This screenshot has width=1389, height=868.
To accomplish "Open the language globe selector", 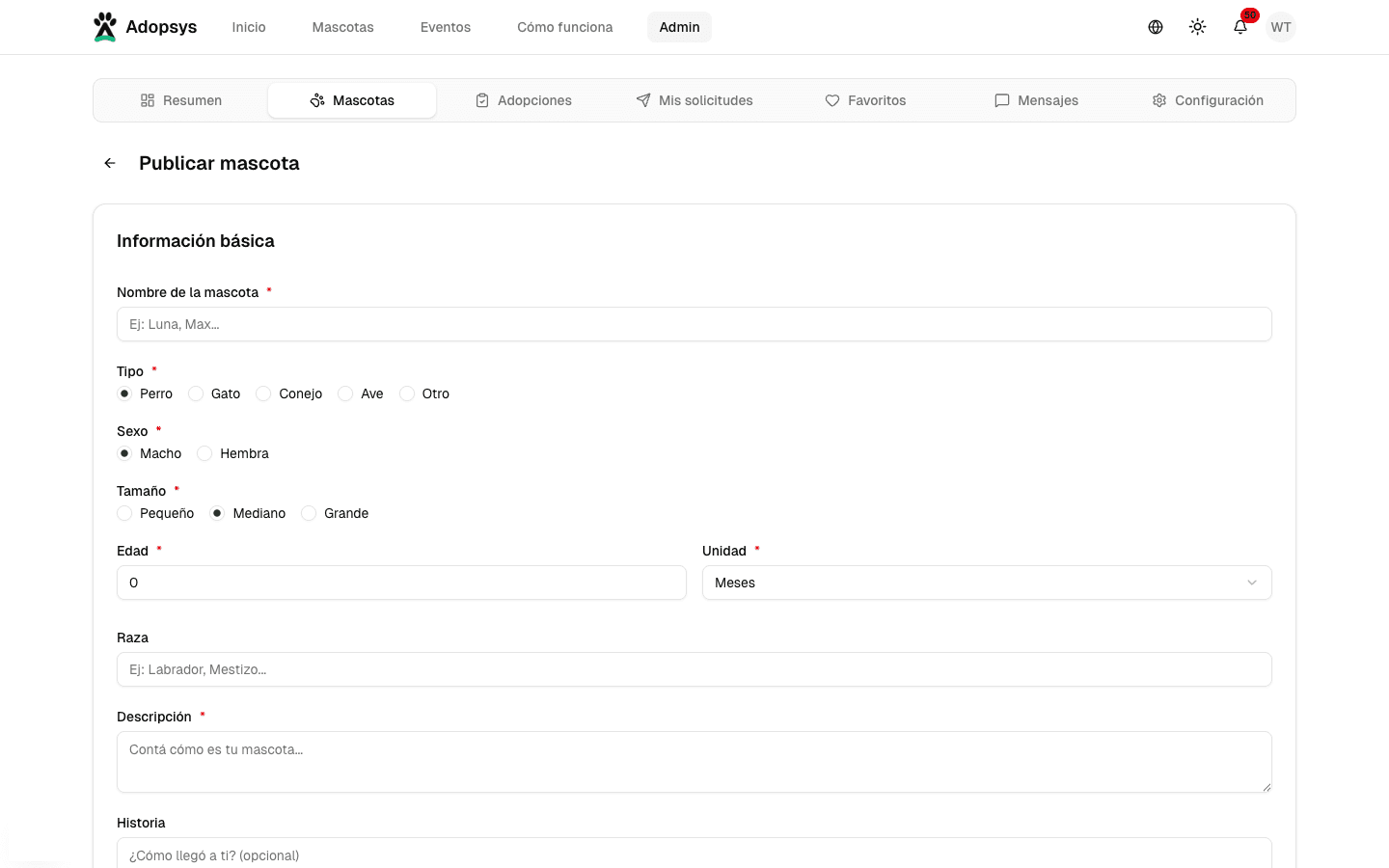I will 1156,27.
